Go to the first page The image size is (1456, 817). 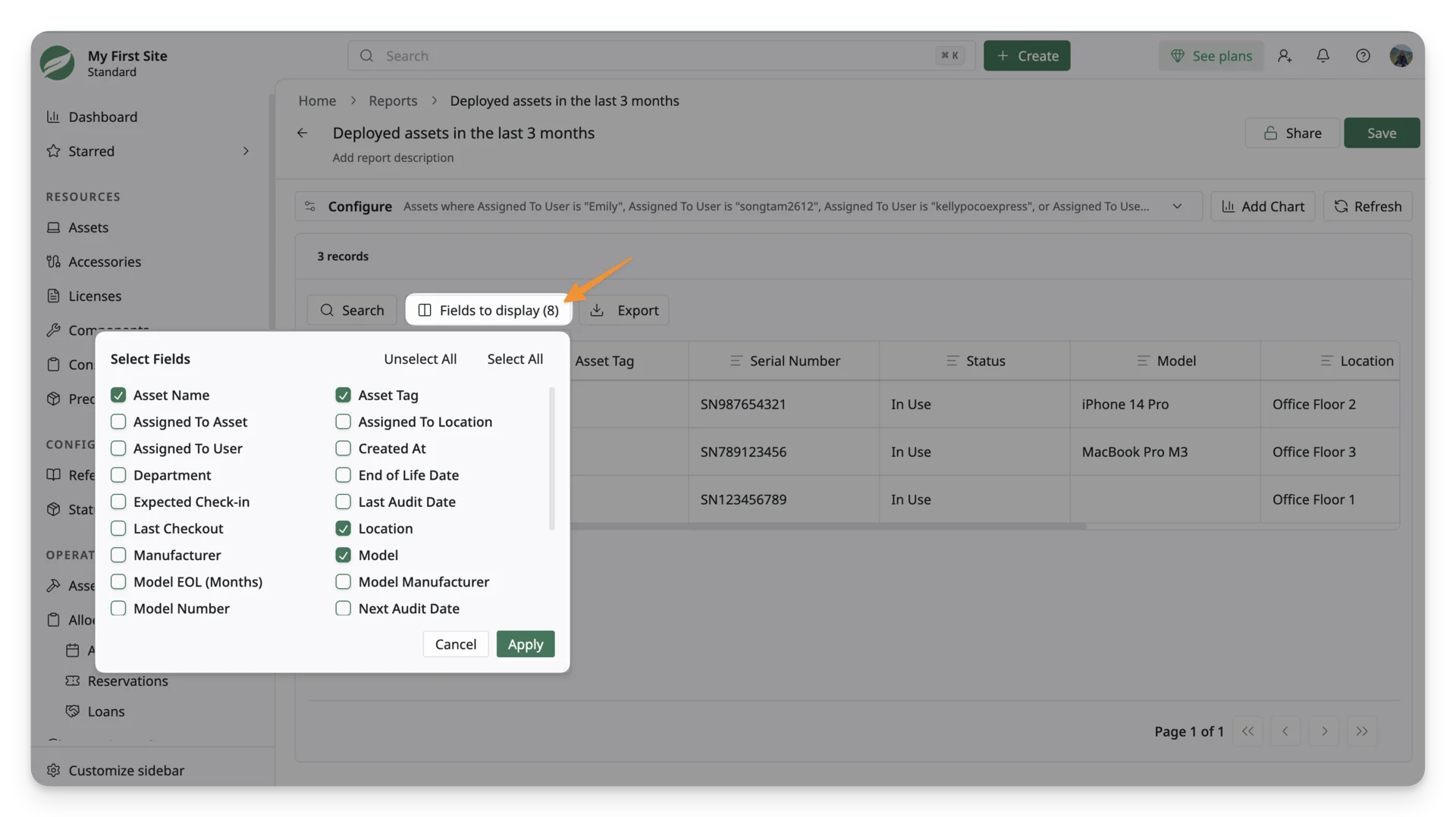[1247, 731]
